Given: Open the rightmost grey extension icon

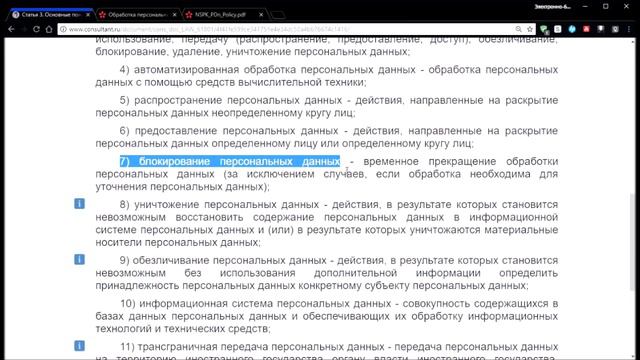Looking at the screenshot, I should click(x=615, y=29).
